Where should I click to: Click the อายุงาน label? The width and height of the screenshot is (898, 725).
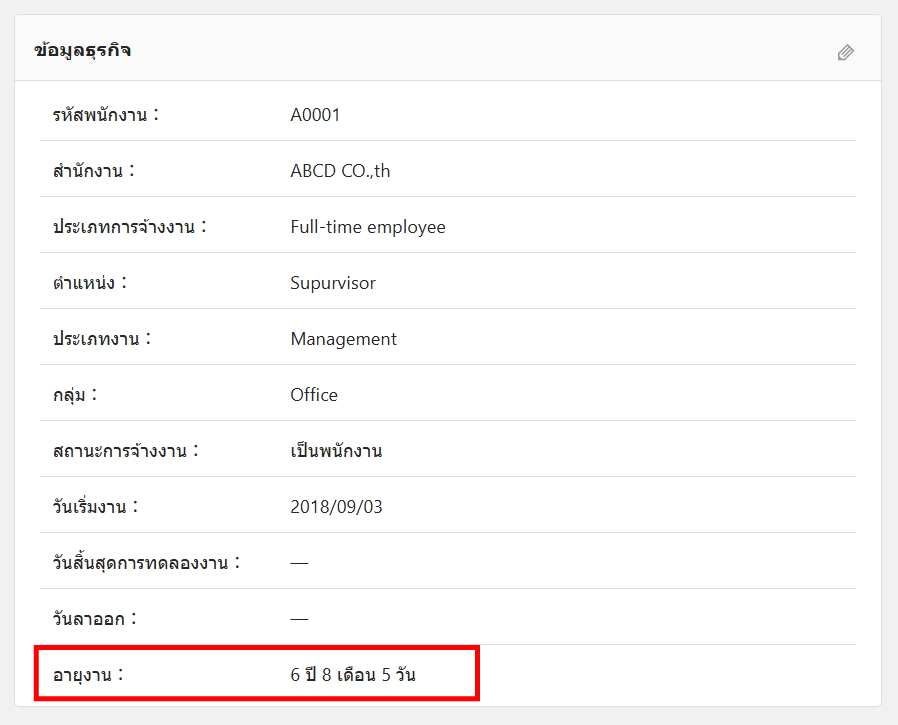(88, 675)
